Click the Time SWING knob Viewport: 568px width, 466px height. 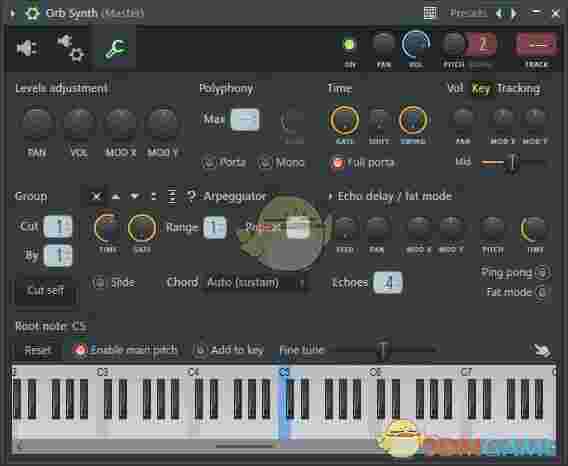(413, 120)
